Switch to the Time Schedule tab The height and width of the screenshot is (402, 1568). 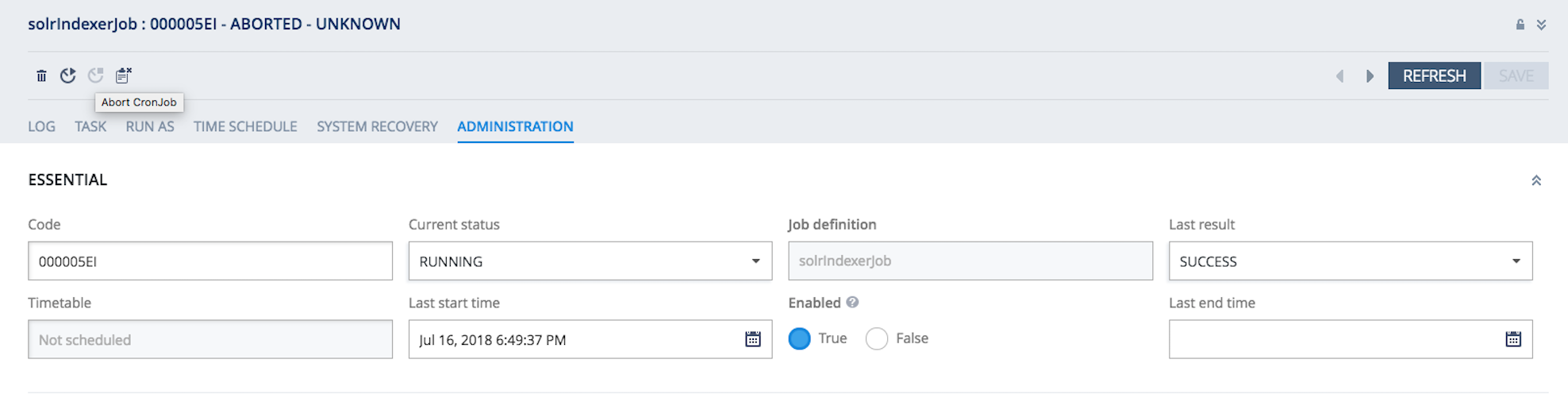pos(245,126)
